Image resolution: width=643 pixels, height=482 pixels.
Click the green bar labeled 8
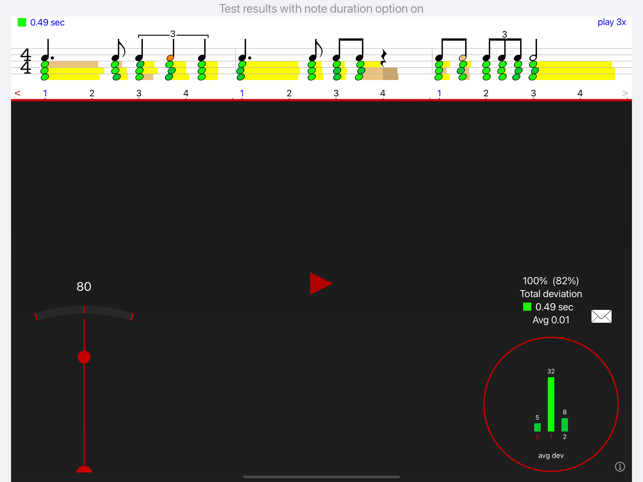coord(565,425)
